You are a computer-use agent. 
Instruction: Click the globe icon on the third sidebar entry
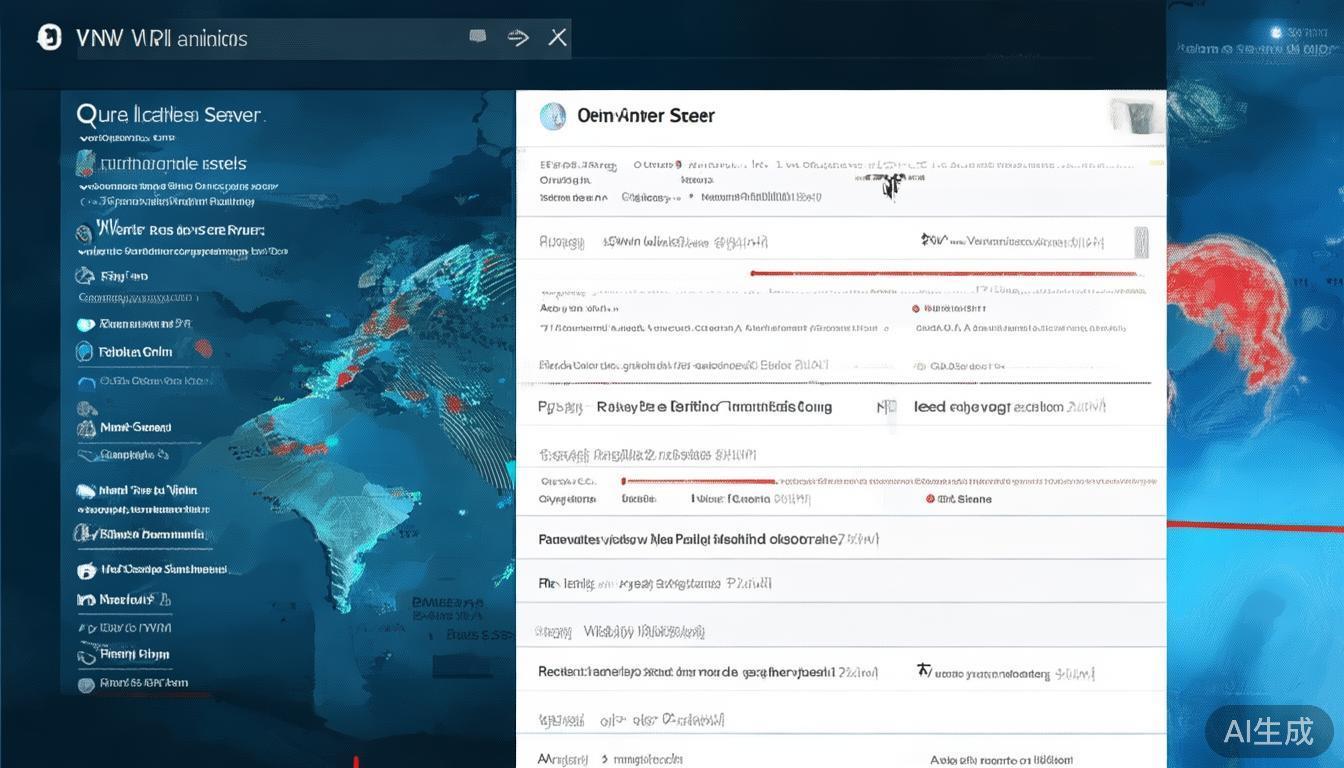tap(85, 232)
